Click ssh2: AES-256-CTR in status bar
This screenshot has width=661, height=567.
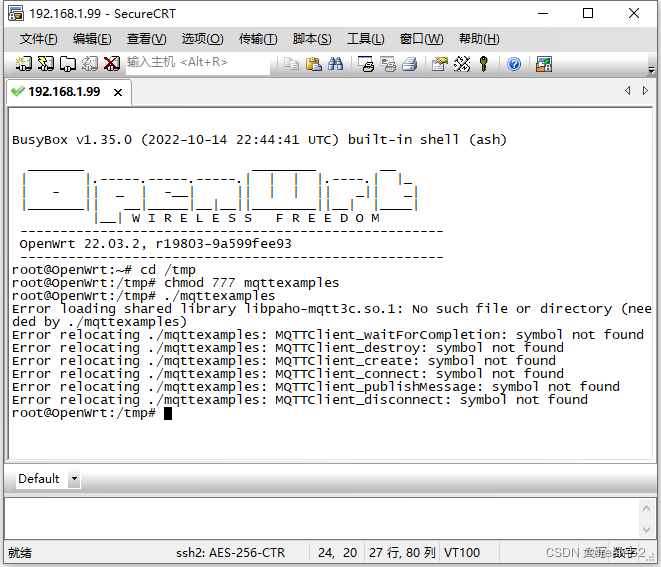231,553
